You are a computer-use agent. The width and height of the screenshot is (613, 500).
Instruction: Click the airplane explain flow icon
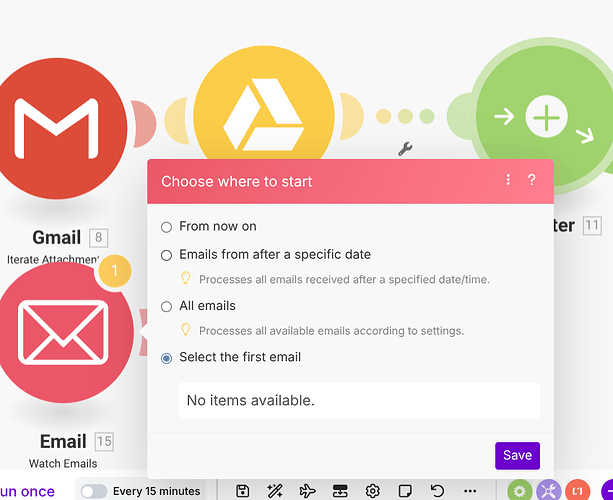pos(307,491)
